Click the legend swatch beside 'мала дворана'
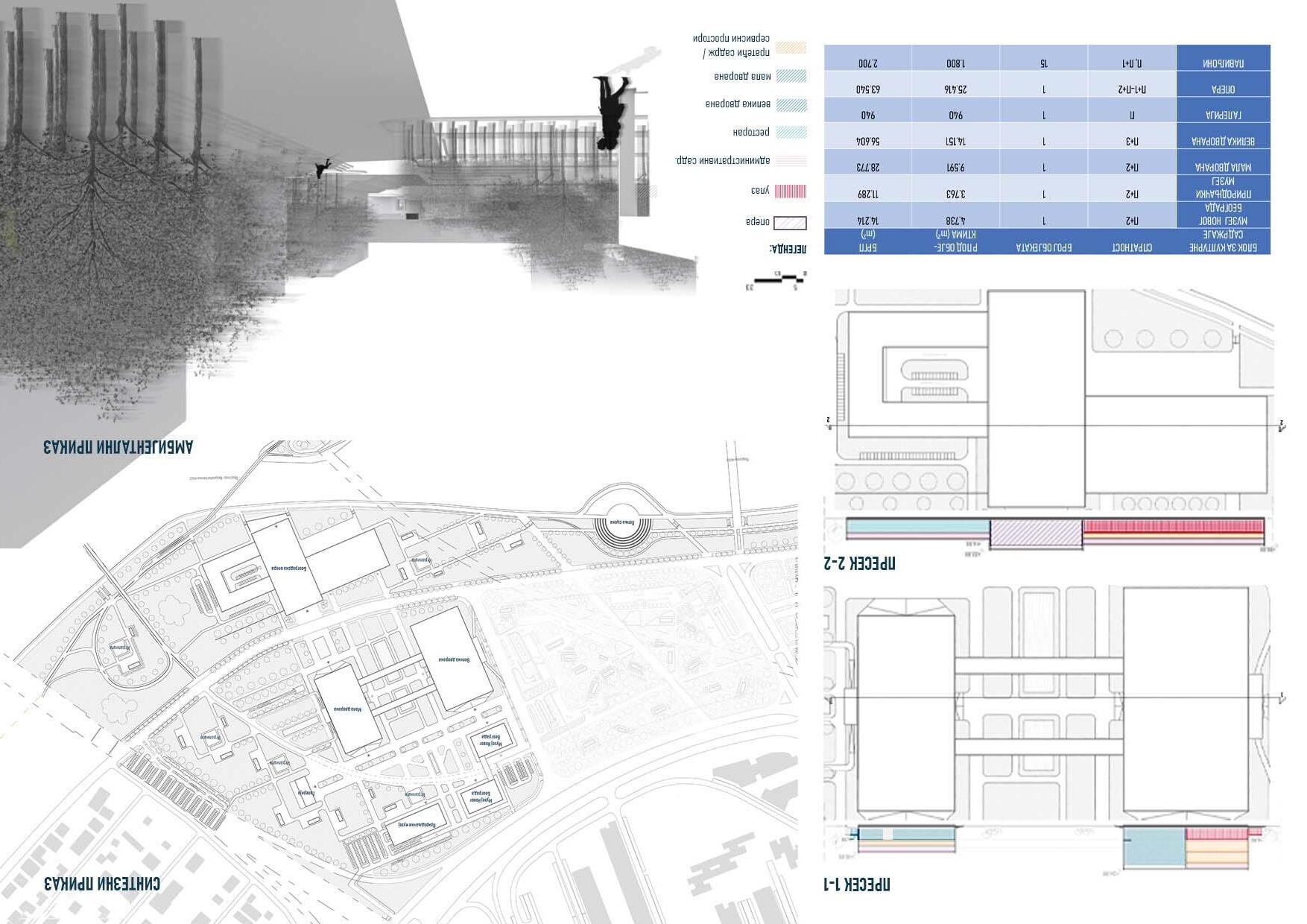Image resolution: width=1307 pixels, height=924 pixels. [791, 76]
